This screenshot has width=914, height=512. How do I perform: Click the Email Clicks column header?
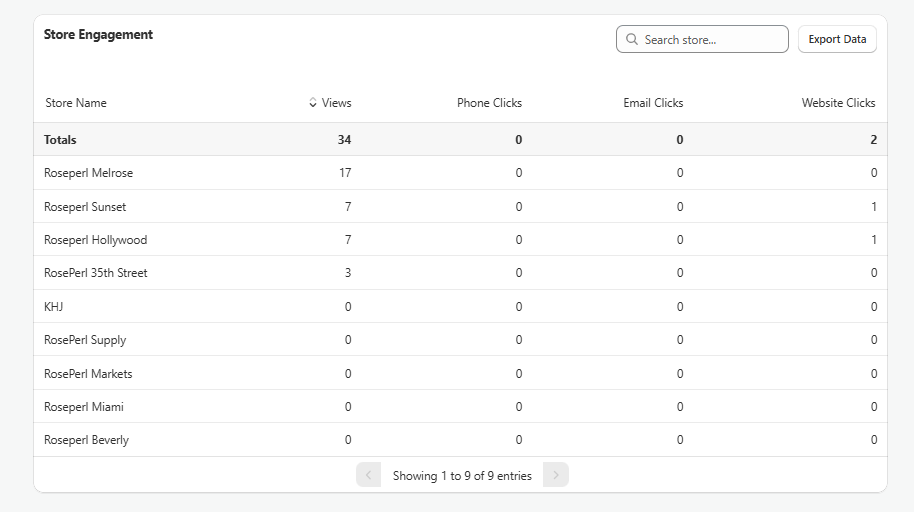coord(653,103)
